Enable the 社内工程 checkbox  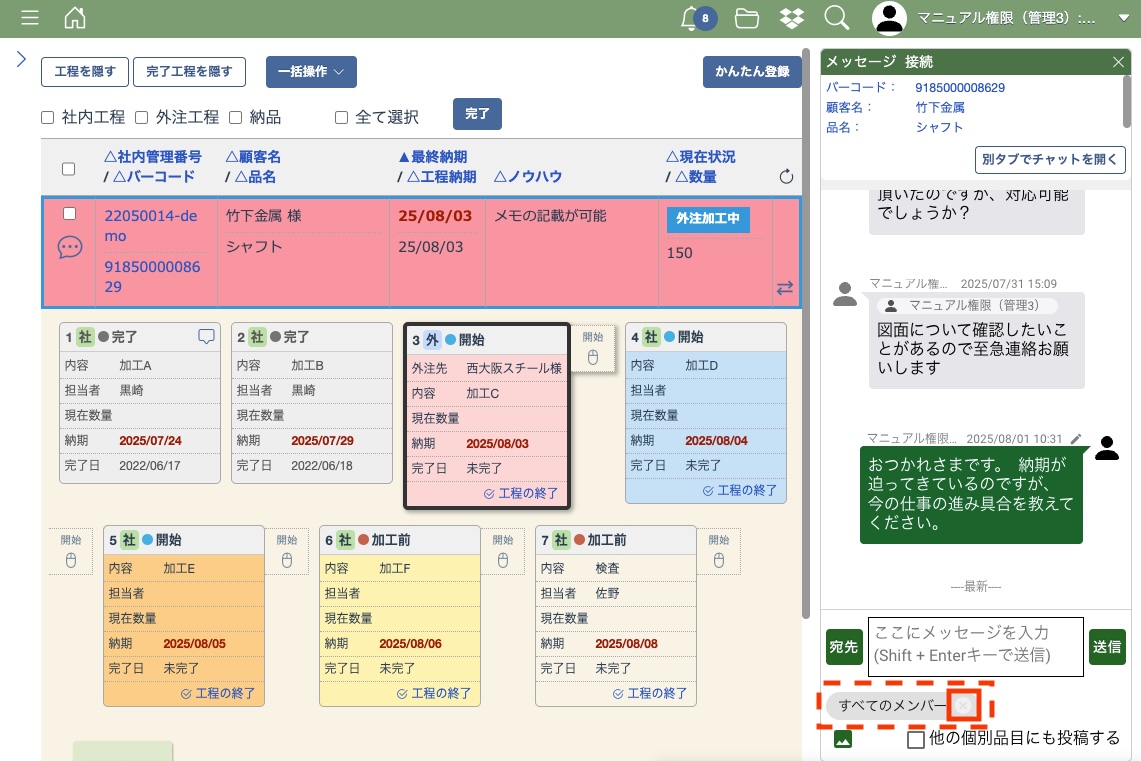point(48,118)
